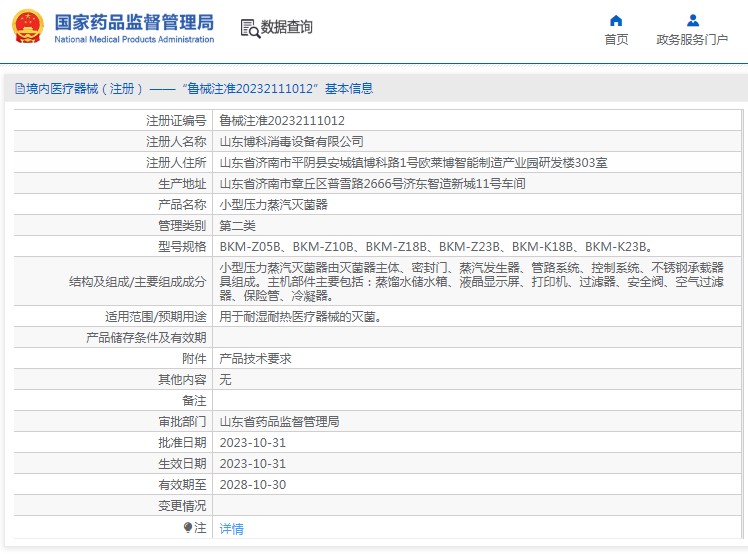Click expiry date 2028-10-30
This screenshot has height=554, width=748.
pyautogui.click(x=252, y=485)
